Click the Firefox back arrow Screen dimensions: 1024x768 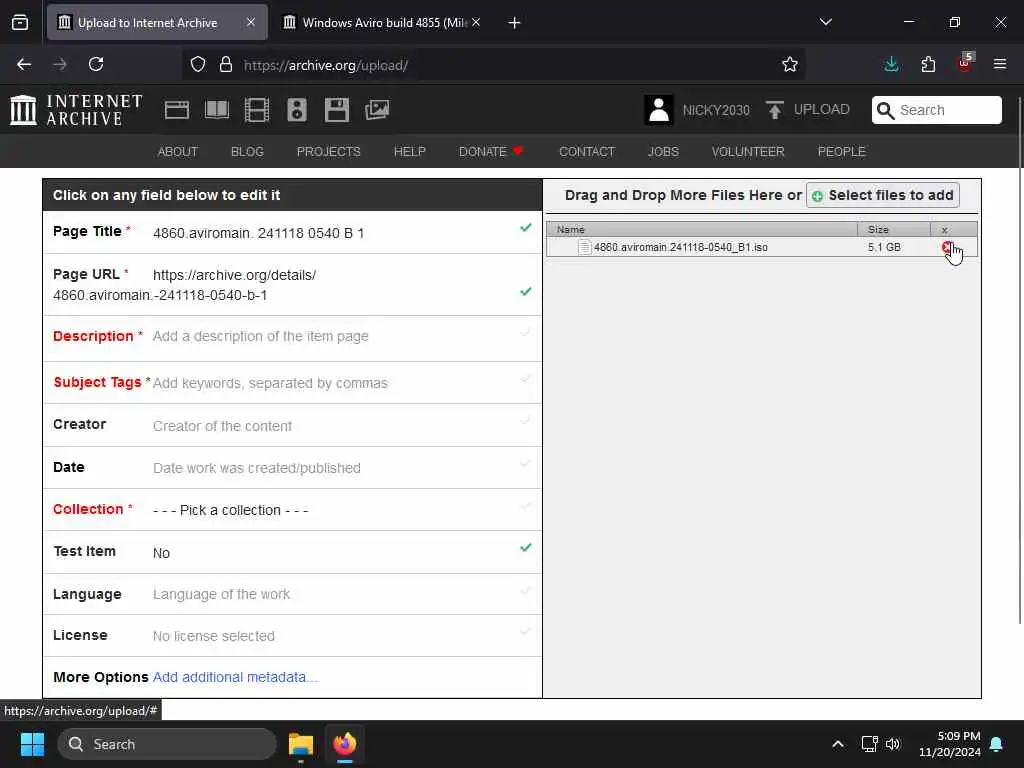click(24, 64)
